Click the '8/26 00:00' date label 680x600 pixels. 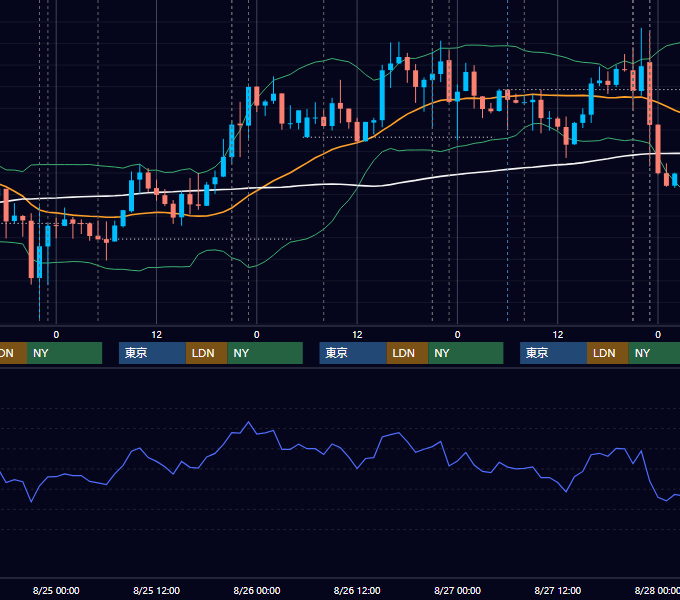[x=257, y=590]
